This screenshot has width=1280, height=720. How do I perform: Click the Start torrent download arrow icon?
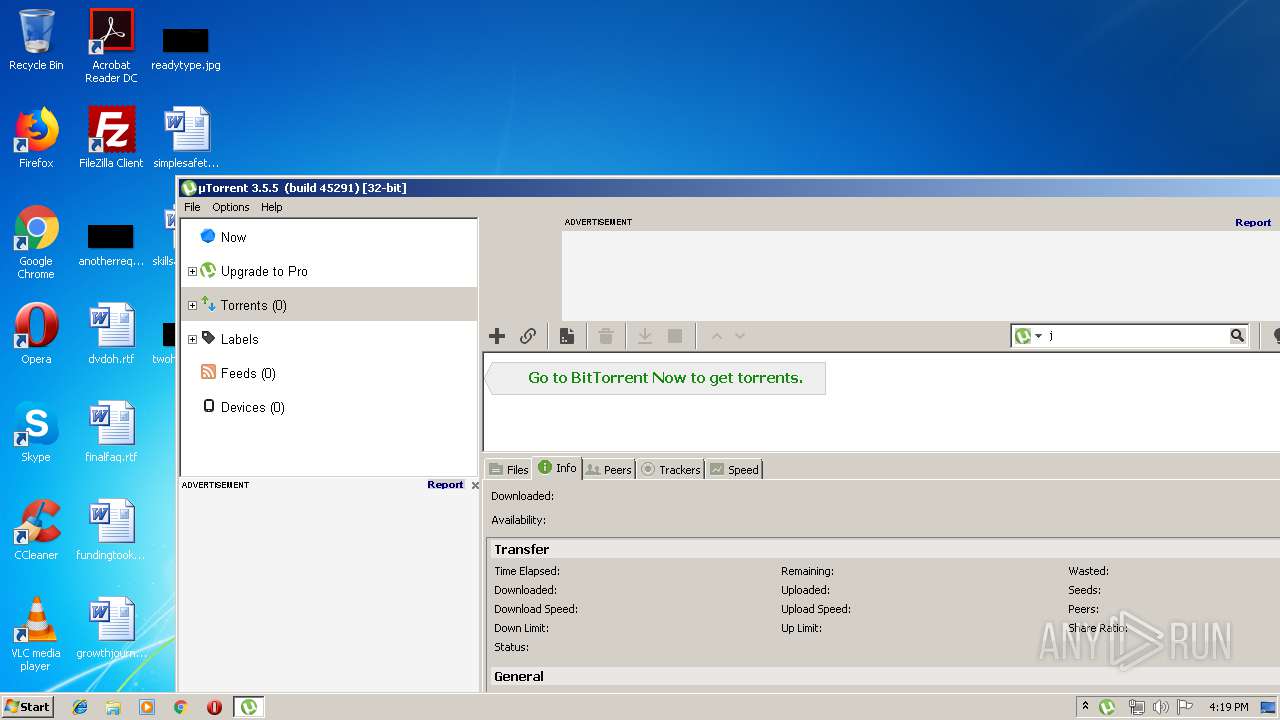click(645, 336)
